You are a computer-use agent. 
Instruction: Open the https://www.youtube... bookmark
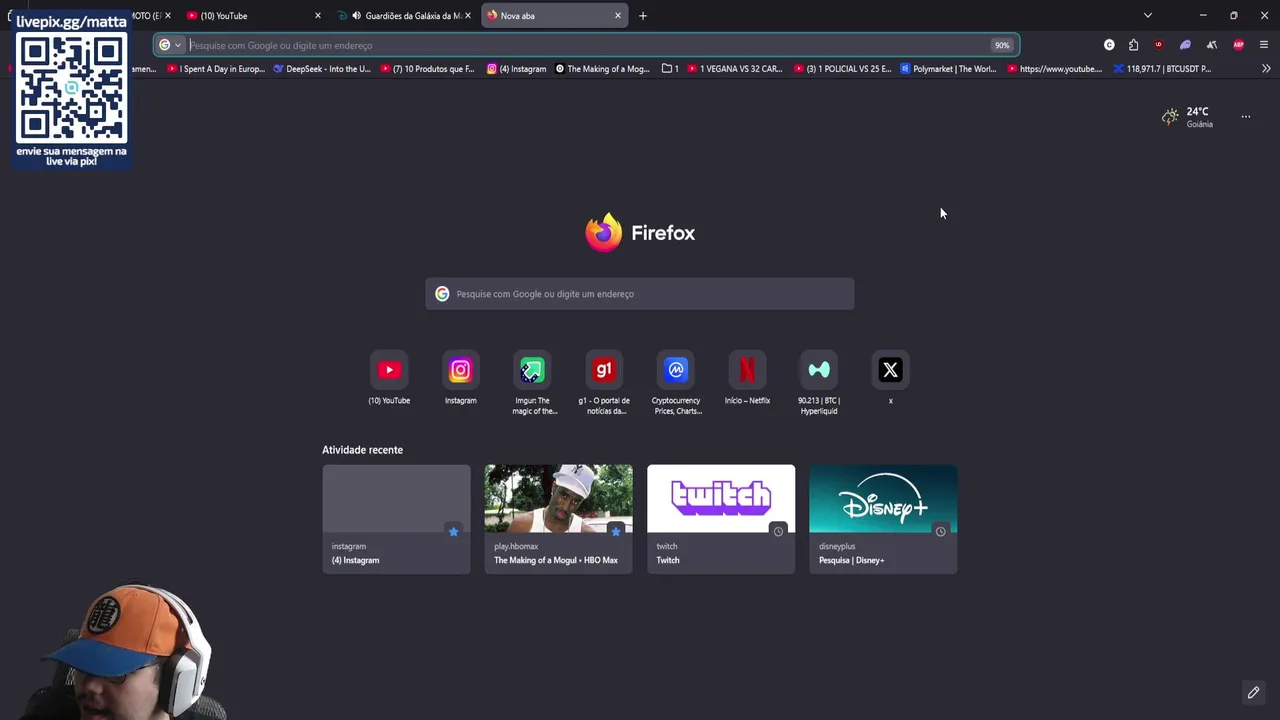pos(1055,69)
